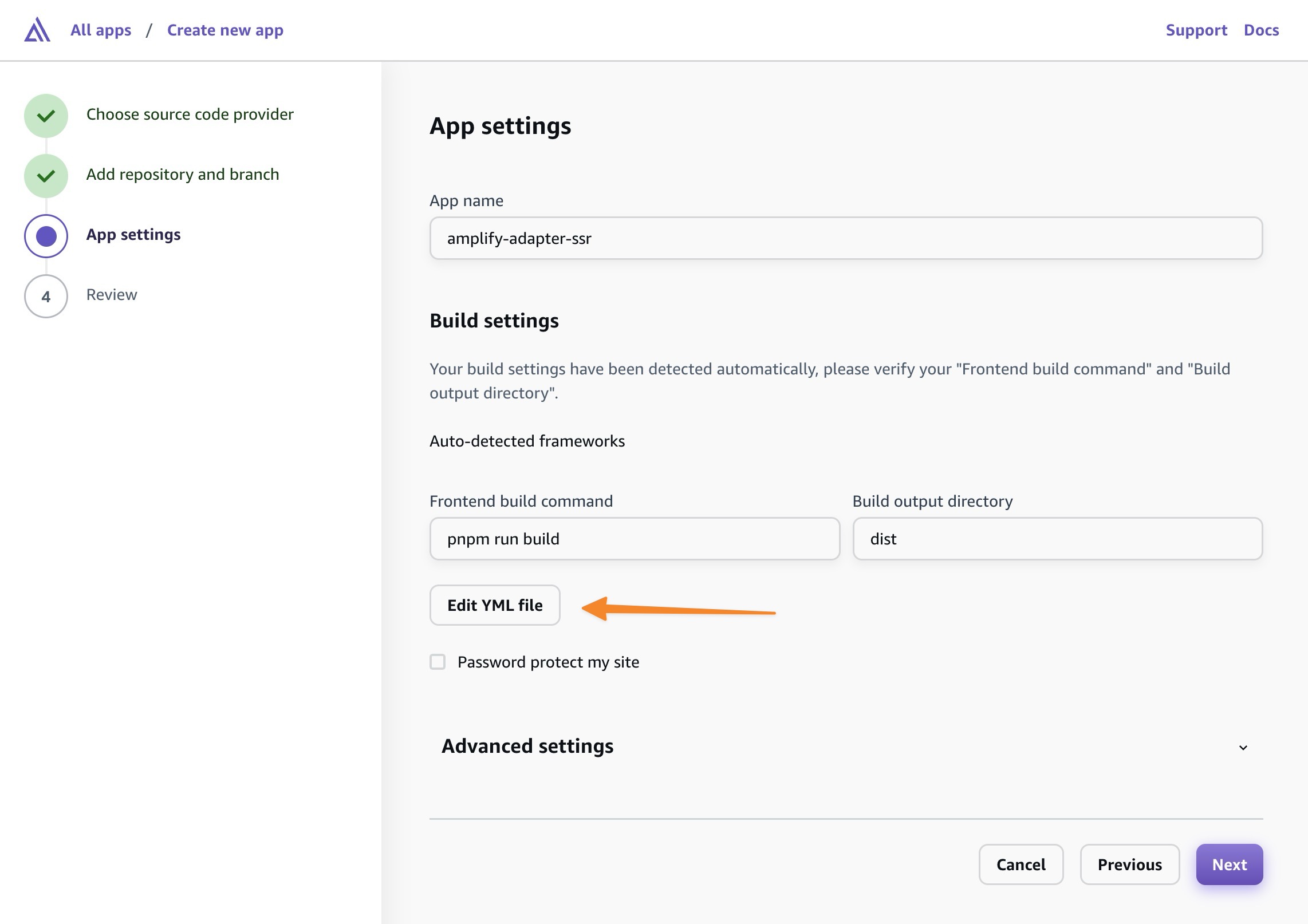Go back with the Previous button
This screenshot has height=924, width=1308.
coord(1129,864)
